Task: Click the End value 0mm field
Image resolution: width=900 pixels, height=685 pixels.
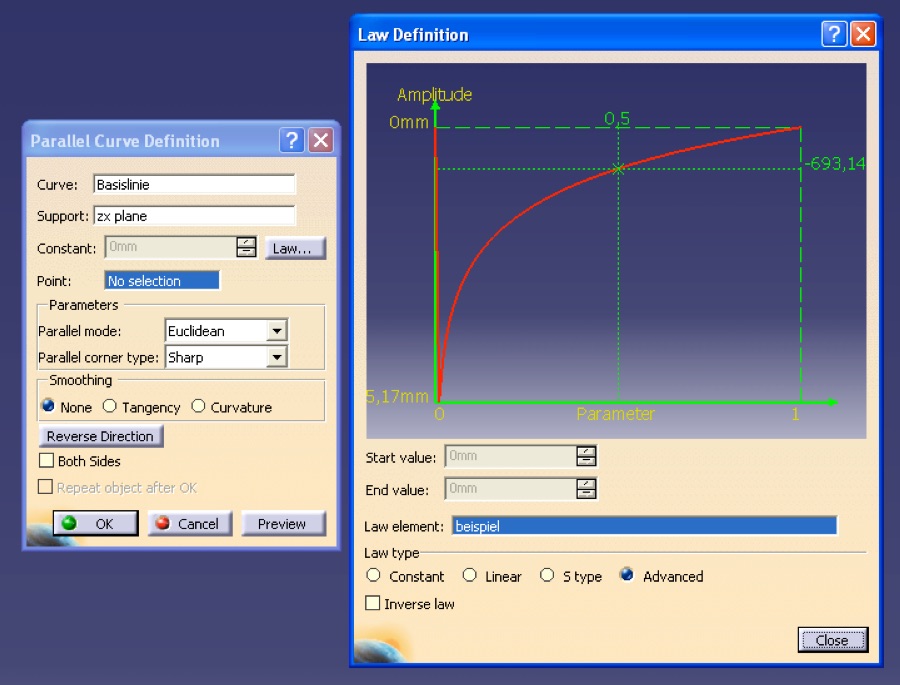Action: (510, 489)
